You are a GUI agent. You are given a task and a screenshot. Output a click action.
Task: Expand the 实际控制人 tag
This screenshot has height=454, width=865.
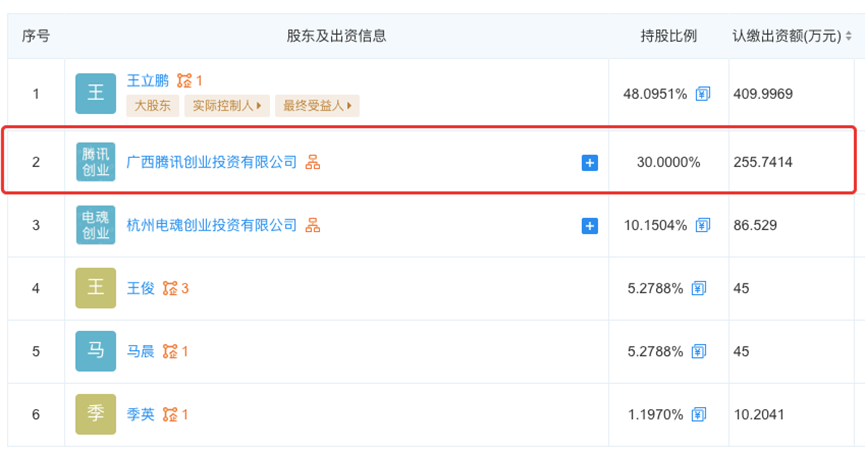(226, 105)
